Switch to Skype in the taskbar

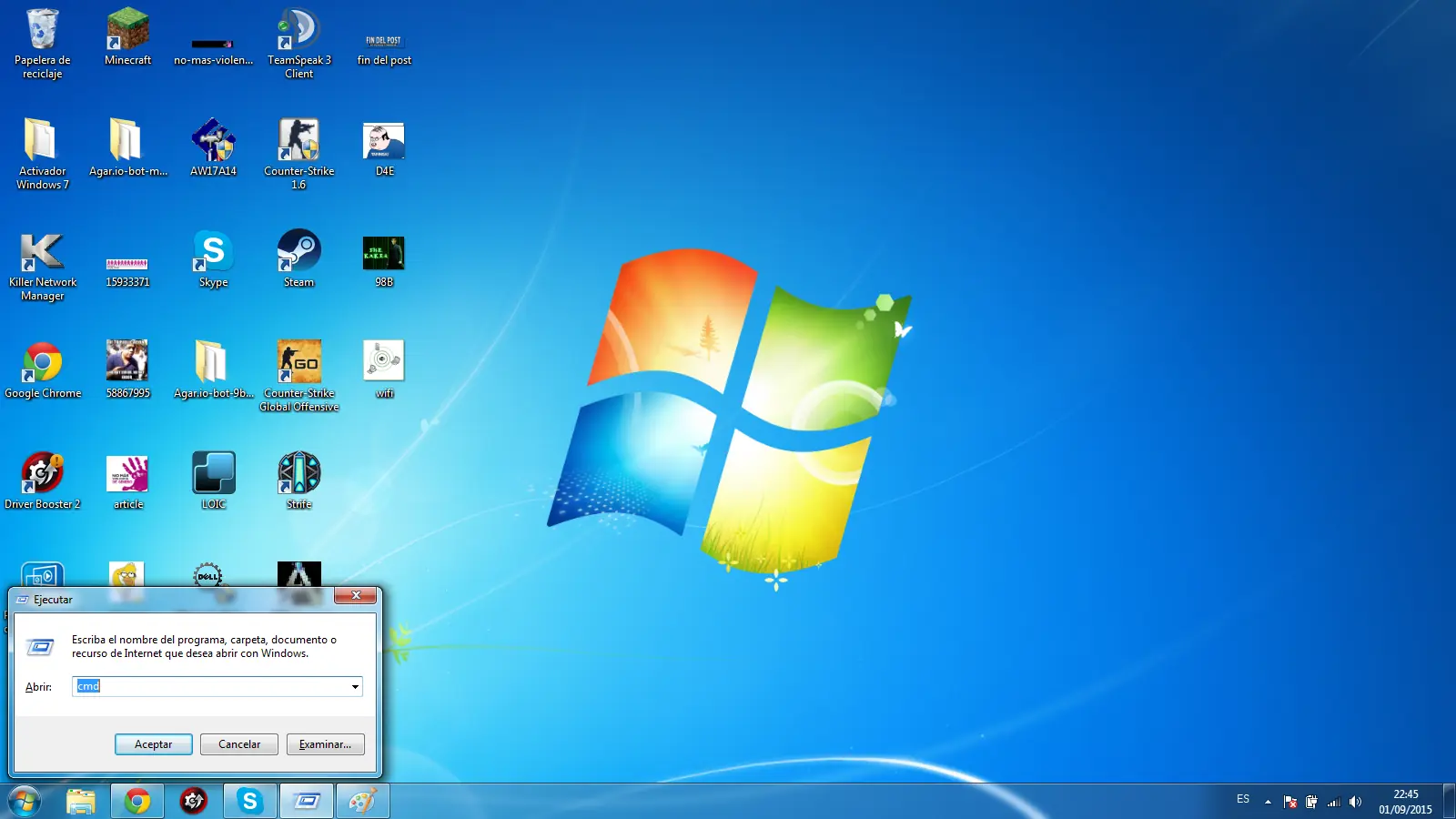tap(250, 801)
